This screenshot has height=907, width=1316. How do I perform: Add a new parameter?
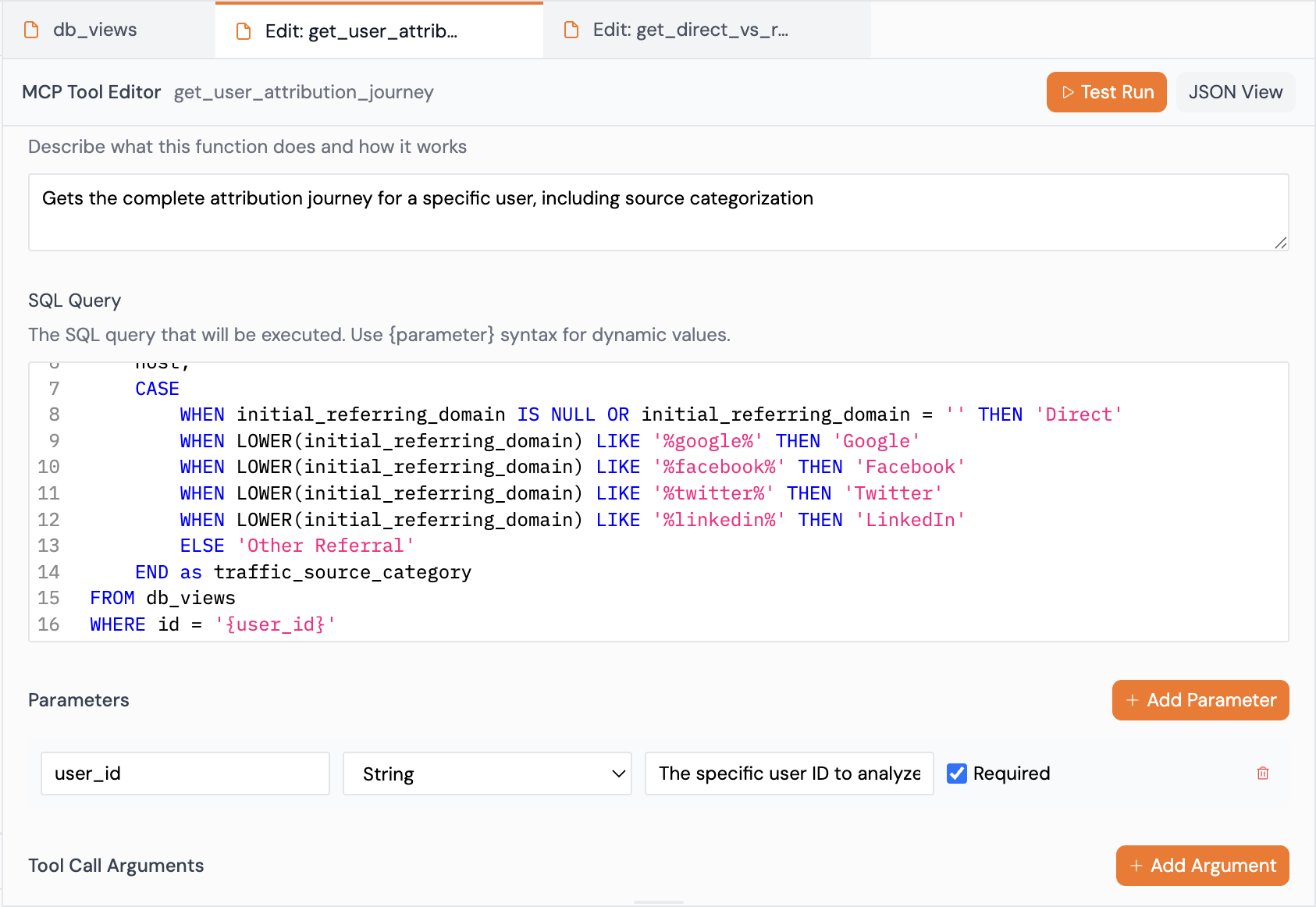click(1200, 700)
